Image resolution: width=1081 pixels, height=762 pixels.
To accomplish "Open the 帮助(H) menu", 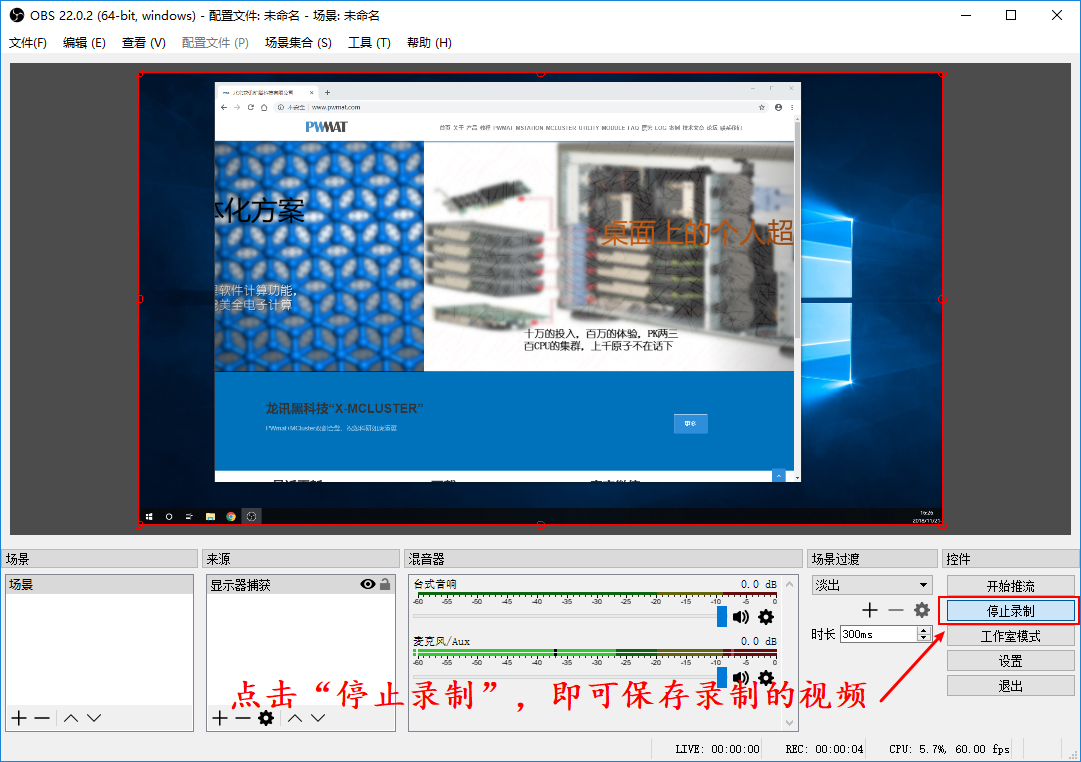I will [429, 43].
